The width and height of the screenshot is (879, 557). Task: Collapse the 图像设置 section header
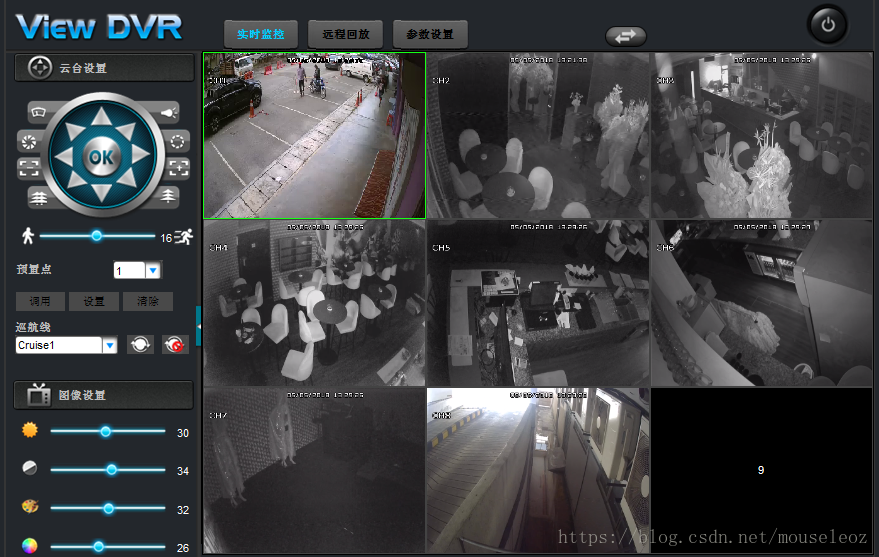click(104, 395)
